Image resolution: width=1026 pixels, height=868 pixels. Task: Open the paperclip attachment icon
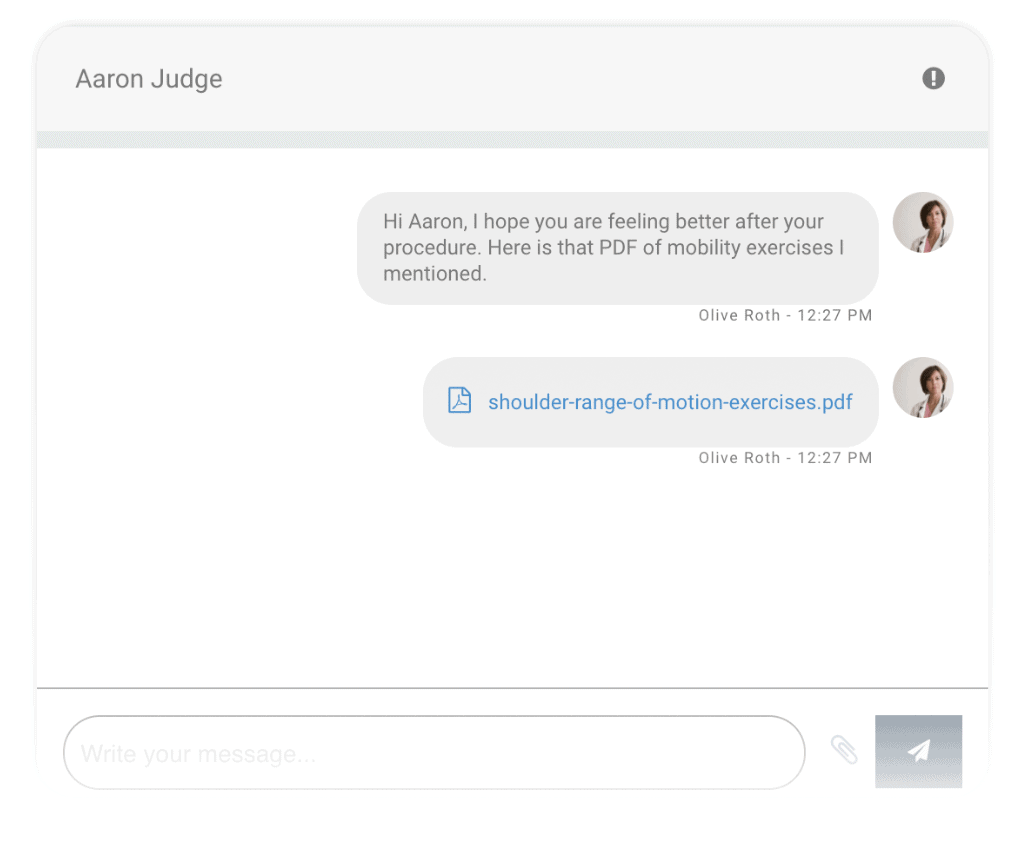coord(844,750)
